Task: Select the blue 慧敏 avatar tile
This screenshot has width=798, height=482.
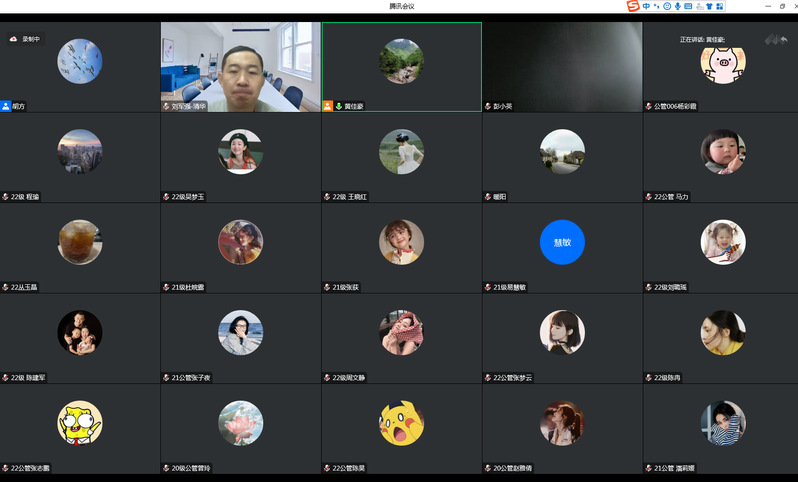Action: (x=561, y=242)
